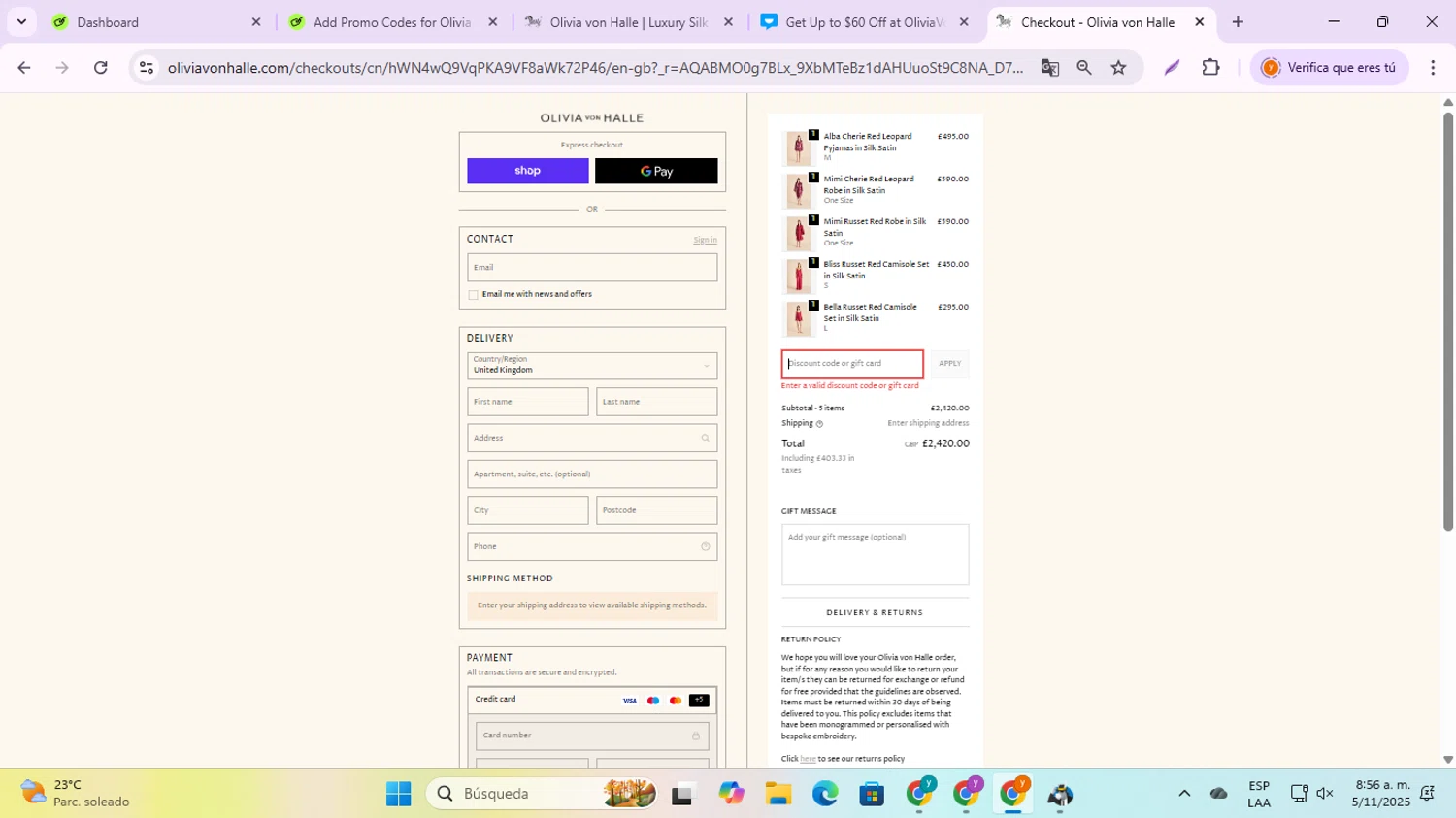Open the volume mute speaker icon
The height and width of the screenshot is (818, 1456).
tap(1325, 794)
